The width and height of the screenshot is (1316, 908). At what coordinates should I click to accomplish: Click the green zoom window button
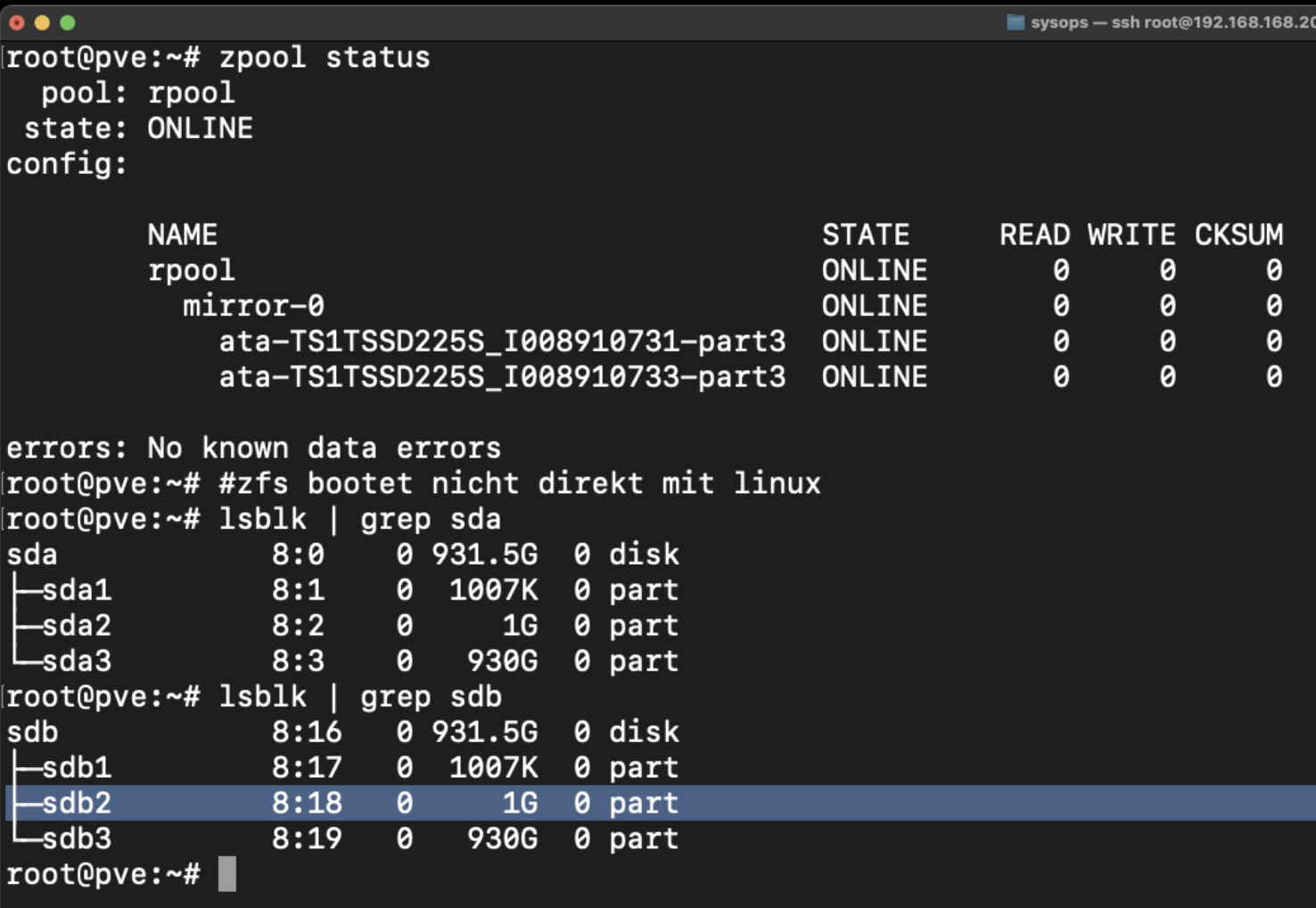click(x=68, y=22)
